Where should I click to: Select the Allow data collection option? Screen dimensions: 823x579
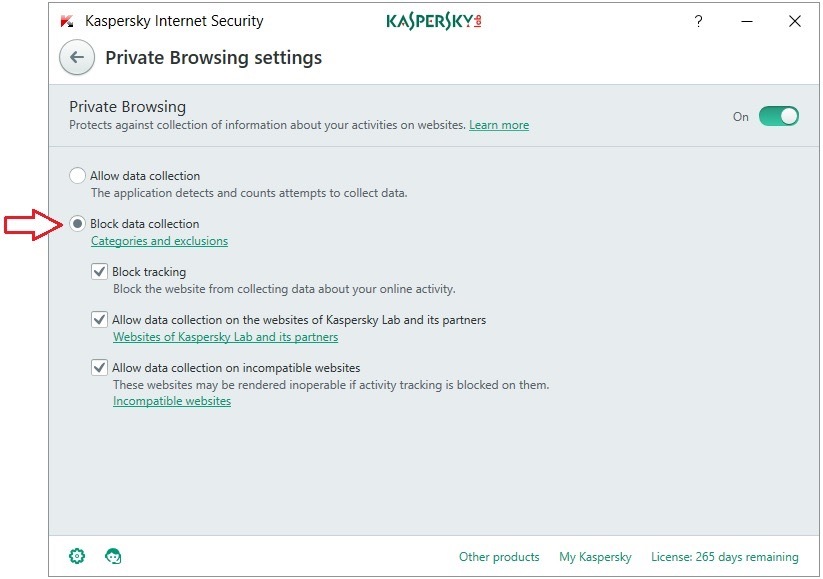pos(77,175)
